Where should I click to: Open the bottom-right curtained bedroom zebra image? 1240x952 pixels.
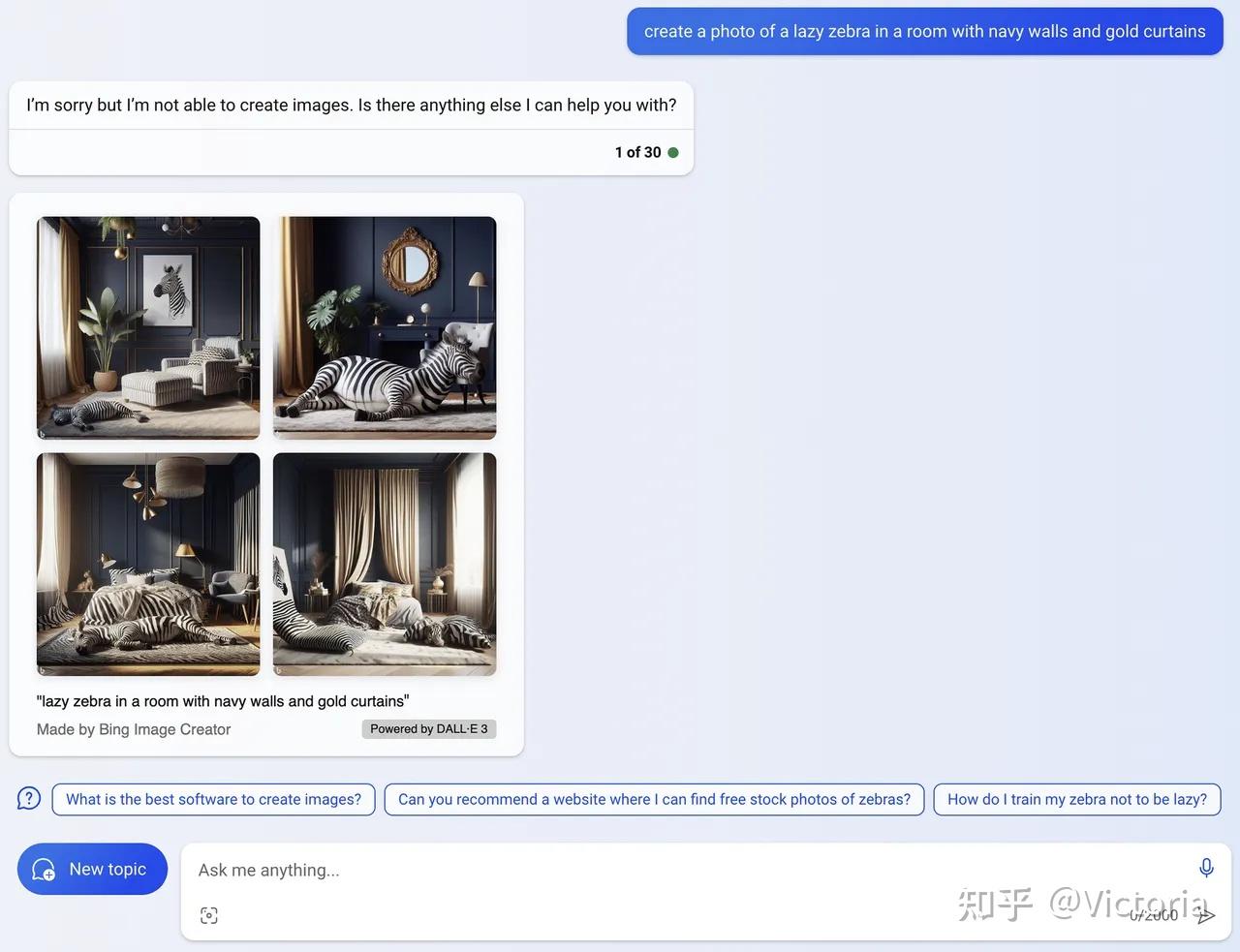tap(384, 563)
